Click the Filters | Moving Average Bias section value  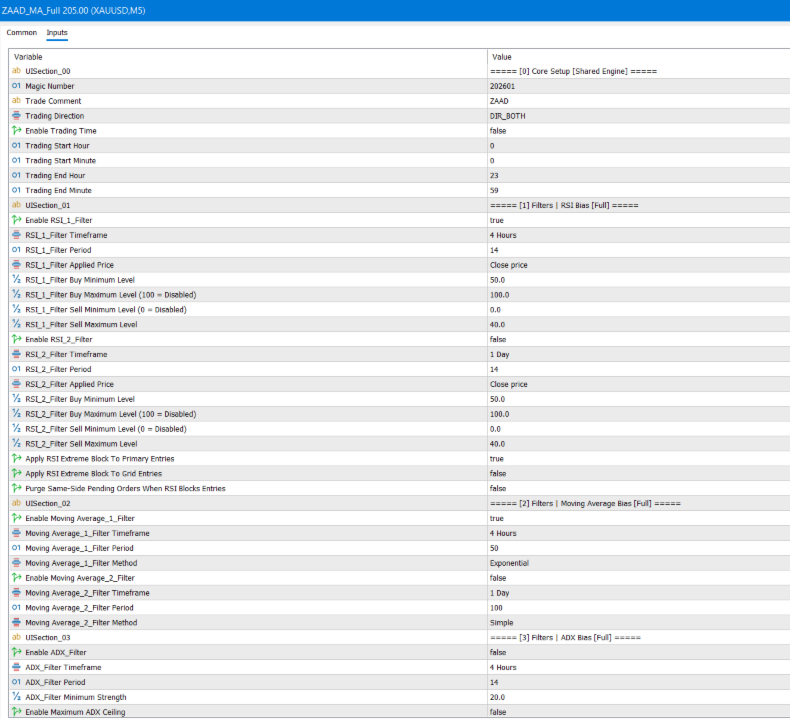tap(585, 503)
